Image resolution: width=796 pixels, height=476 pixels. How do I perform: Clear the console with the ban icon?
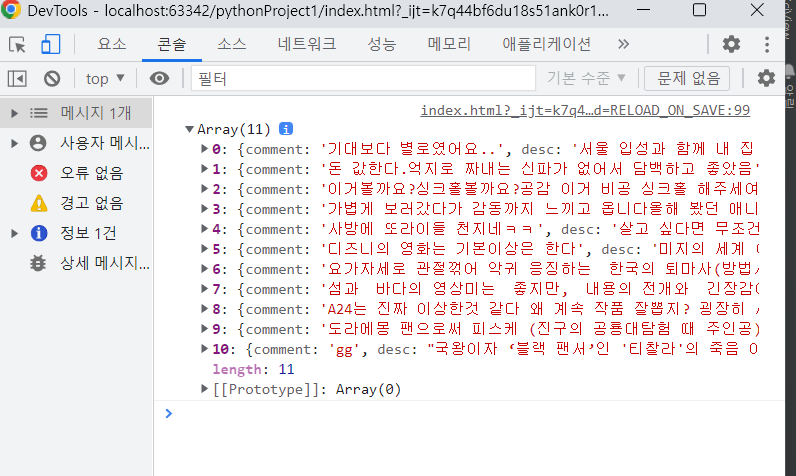pos(52,79)
